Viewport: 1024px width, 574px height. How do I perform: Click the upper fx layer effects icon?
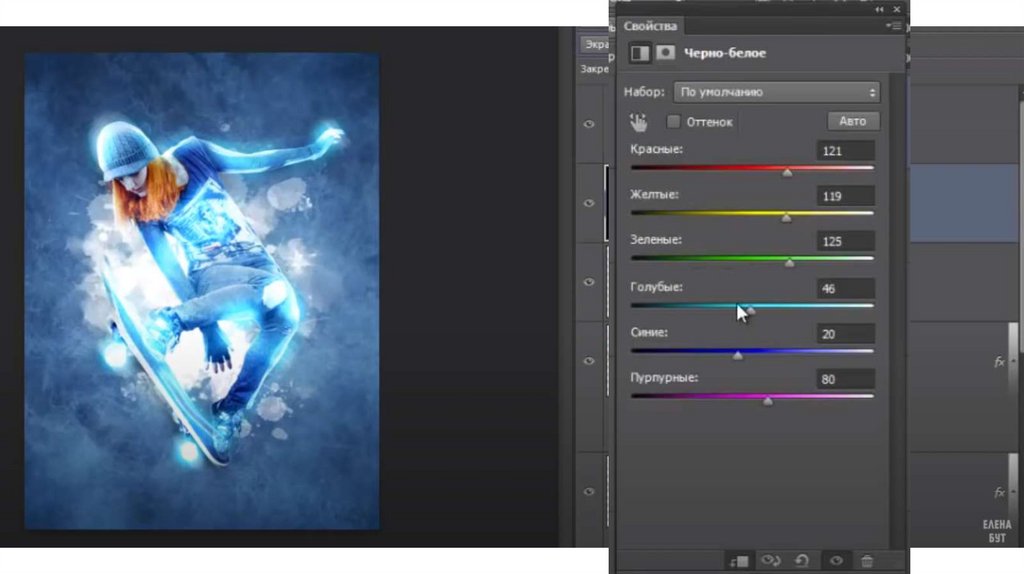pos(999,361)
